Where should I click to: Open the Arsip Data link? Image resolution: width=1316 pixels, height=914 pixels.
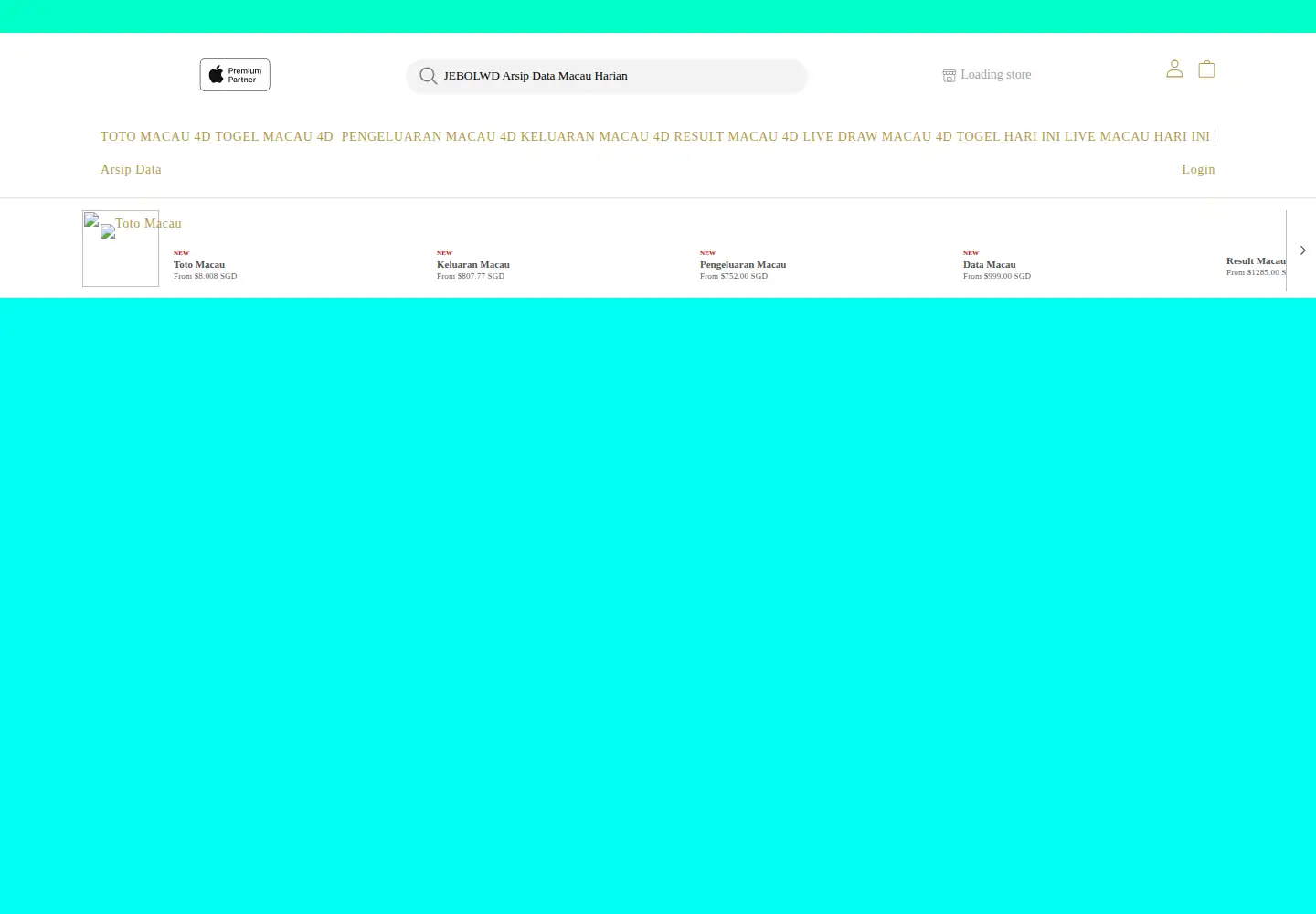point(131,169)
